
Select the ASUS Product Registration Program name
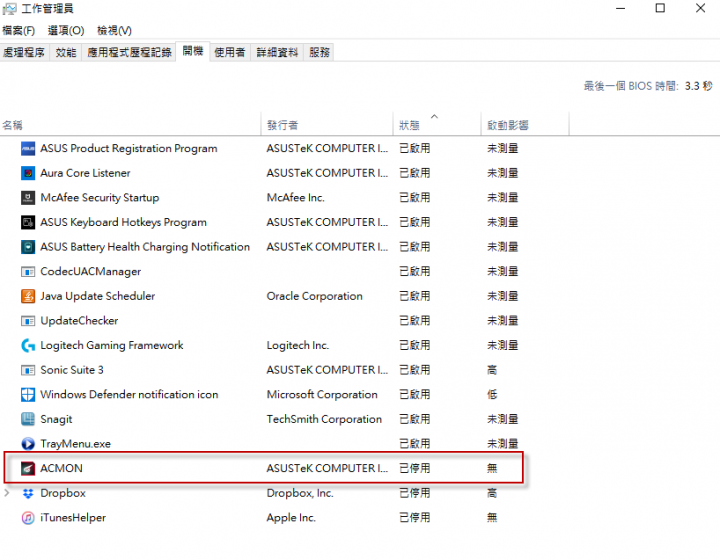[x=129, y=149]
